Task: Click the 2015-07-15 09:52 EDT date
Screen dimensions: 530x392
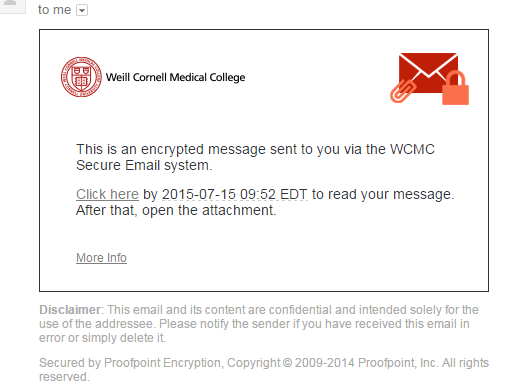Action: click(x=235, y=194)
